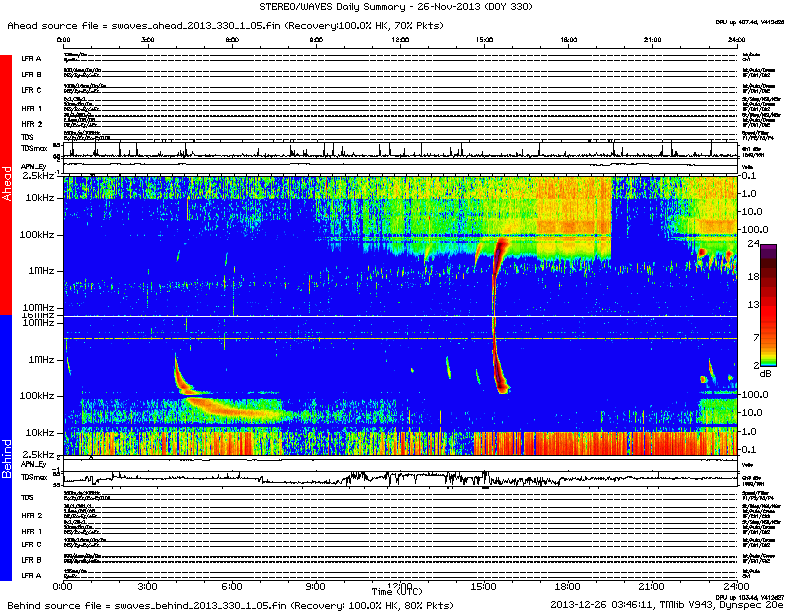Click the LFR B row label at bottom
Viewport: 792px width, 612px height.
point(31,560)
